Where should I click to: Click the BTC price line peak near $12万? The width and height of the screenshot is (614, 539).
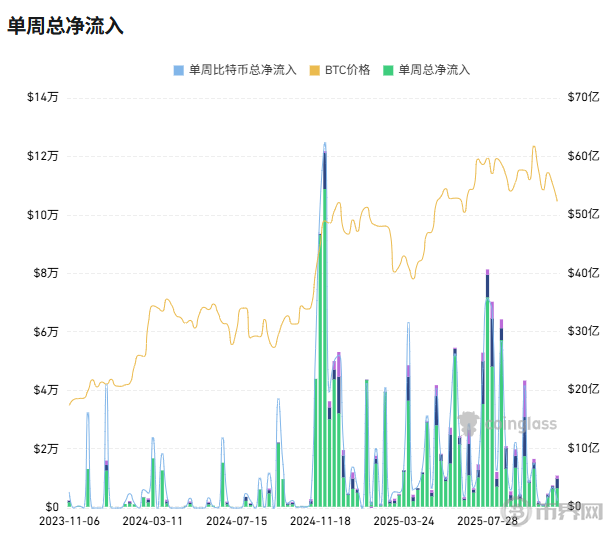click(534, 147)
